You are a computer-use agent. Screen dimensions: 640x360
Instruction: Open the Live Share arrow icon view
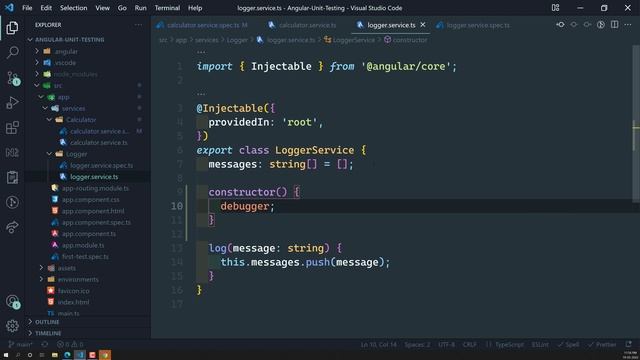[x=12, y=227]
